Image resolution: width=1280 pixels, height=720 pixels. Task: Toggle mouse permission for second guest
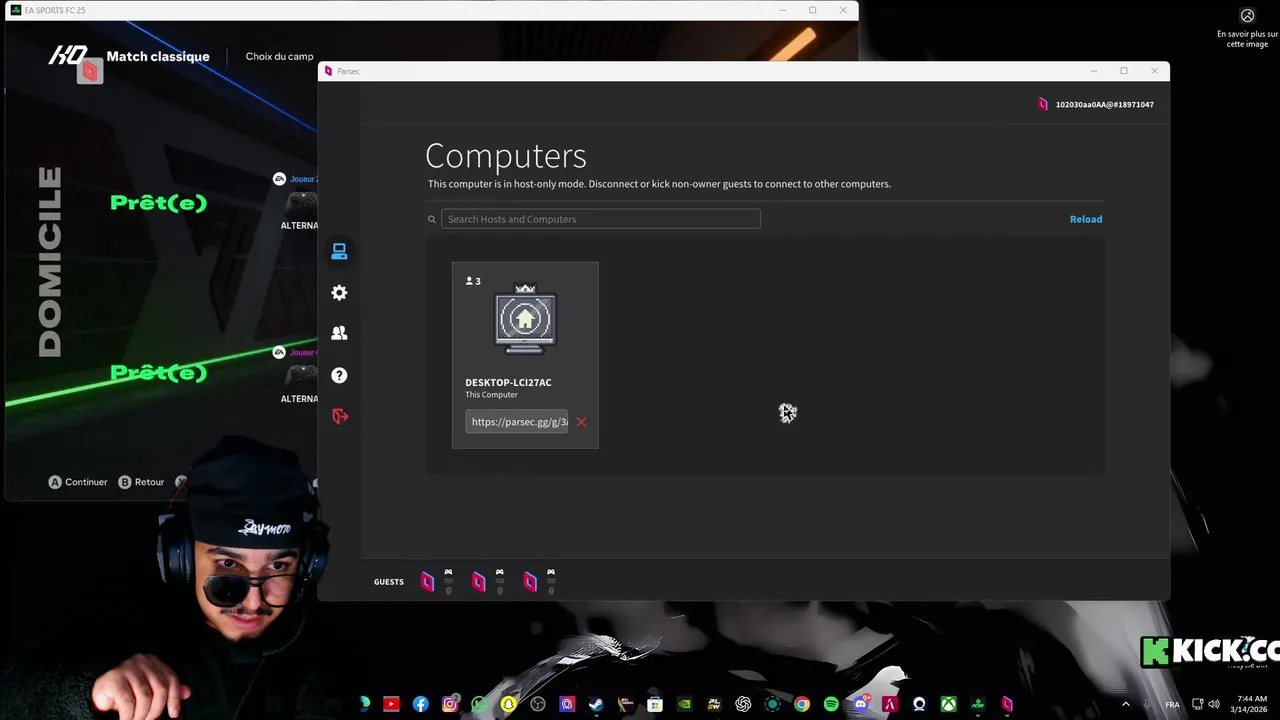tap(499, 590)
